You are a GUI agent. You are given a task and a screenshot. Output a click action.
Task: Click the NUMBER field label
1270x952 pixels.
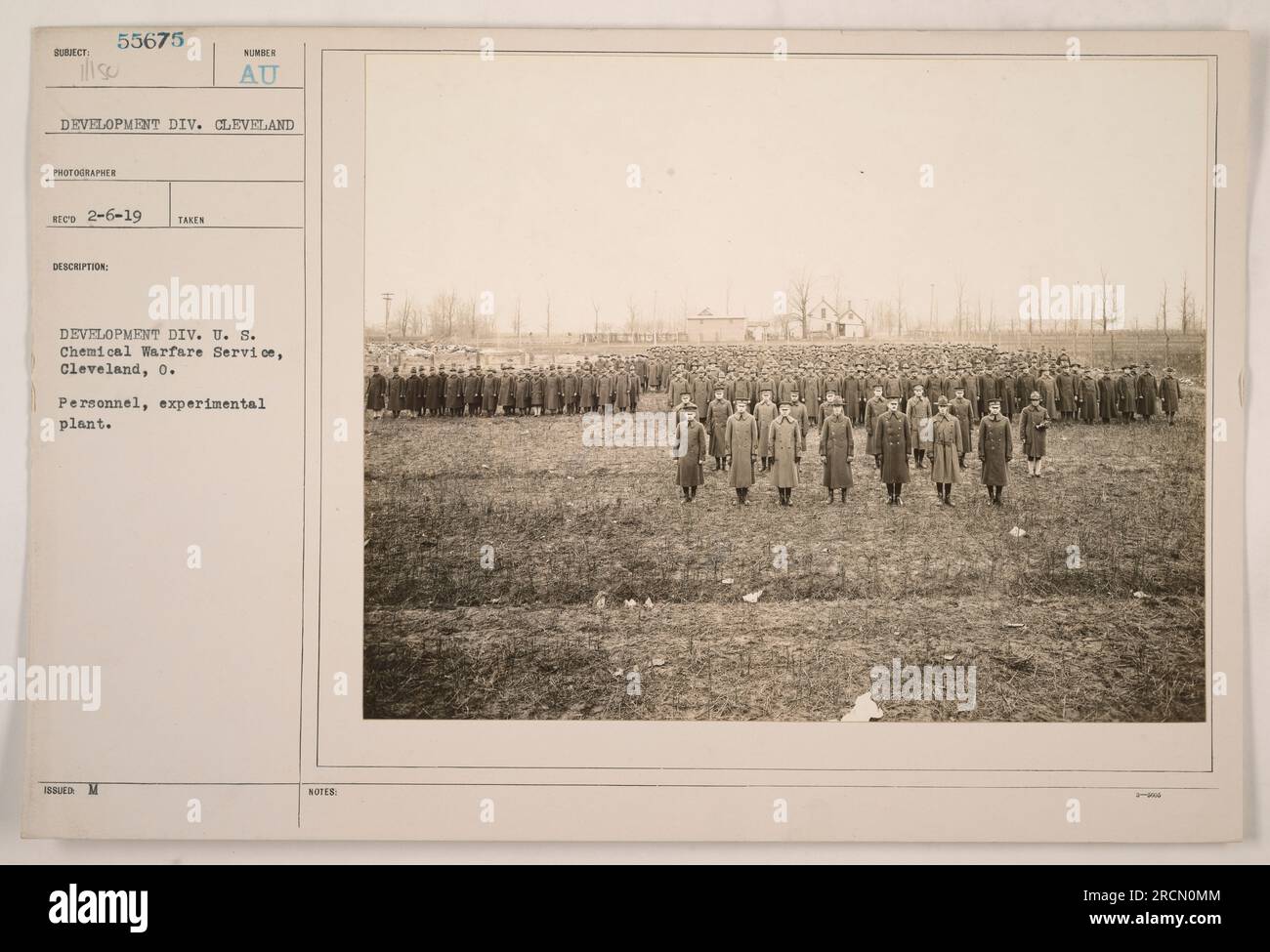tap(261, 53)
